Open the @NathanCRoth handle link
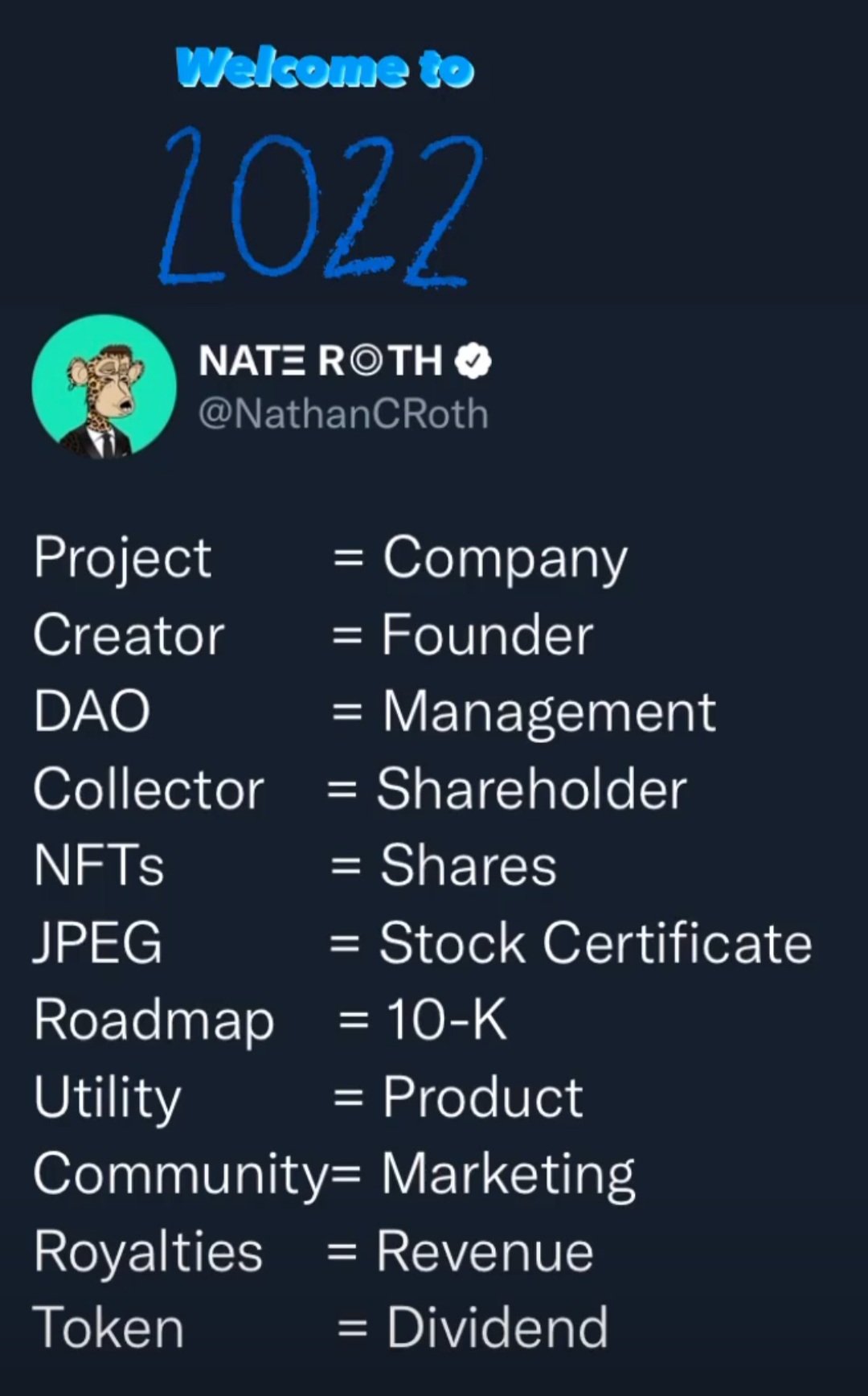The width and height of the screenshot is (868, 1396). click(x=343, y=413)
